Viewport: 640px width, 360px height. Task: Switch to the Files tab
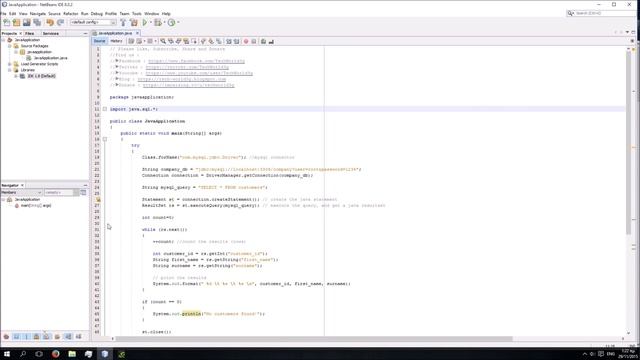(x=30, y=33)
